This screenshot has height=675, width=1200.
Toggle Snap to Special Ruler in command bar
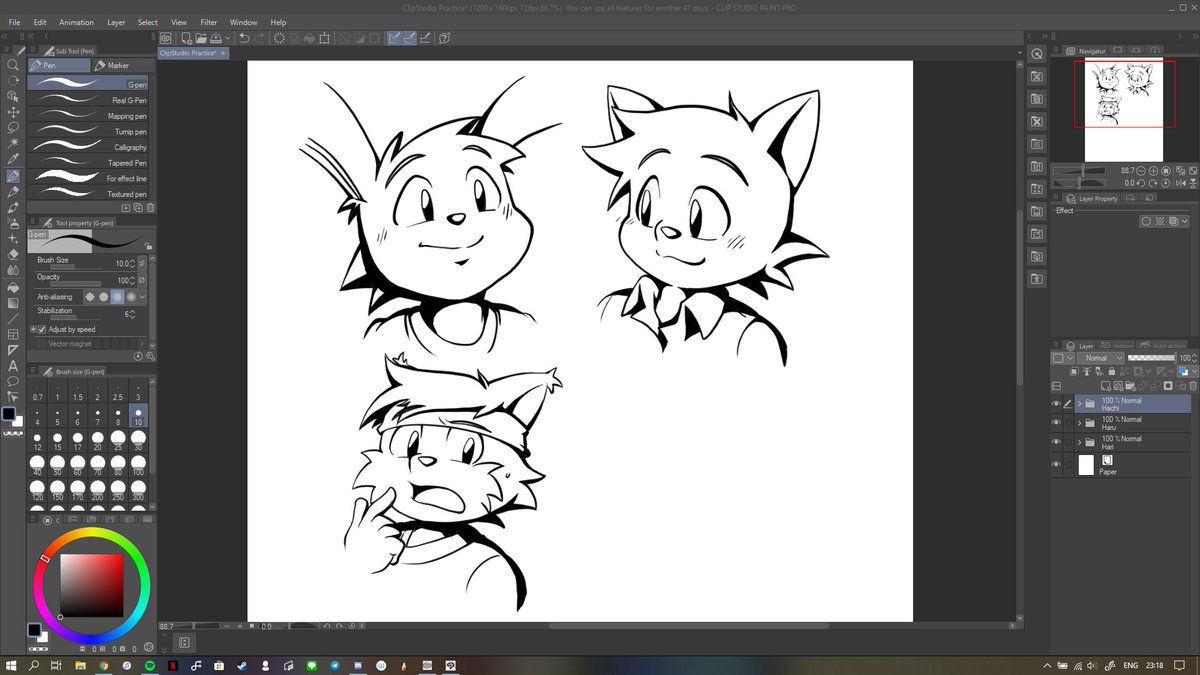point(410,38)
